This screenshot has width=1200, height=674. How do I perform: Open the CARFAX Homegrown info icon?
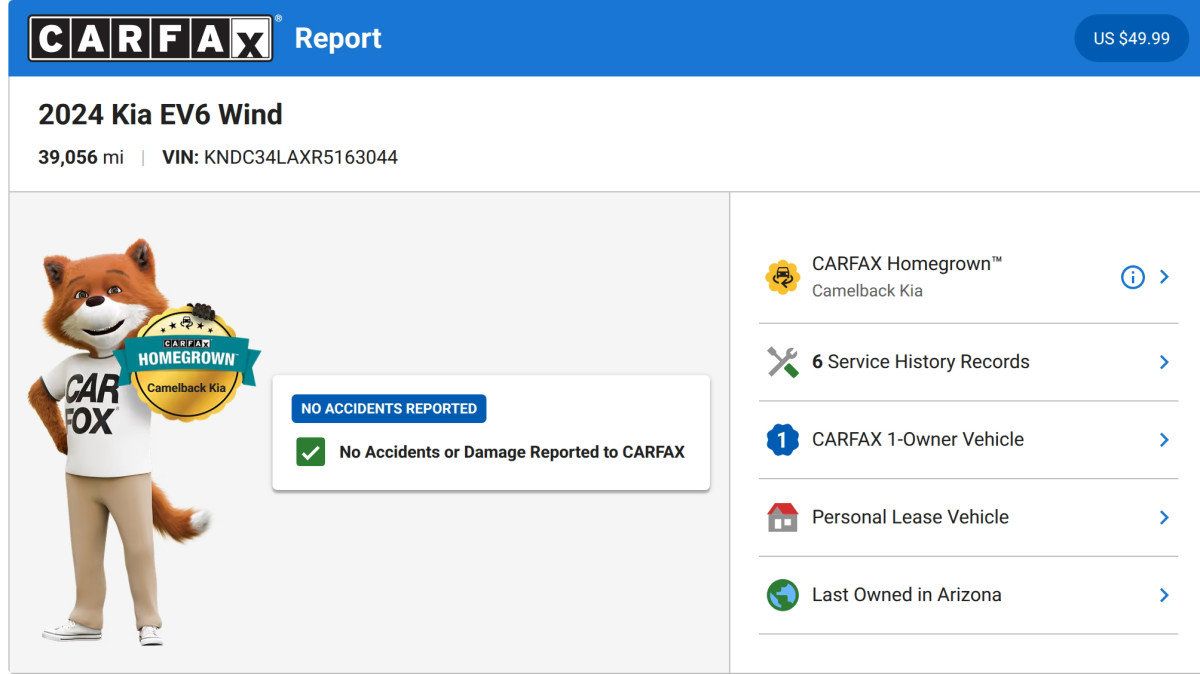tap(1132, 277)
